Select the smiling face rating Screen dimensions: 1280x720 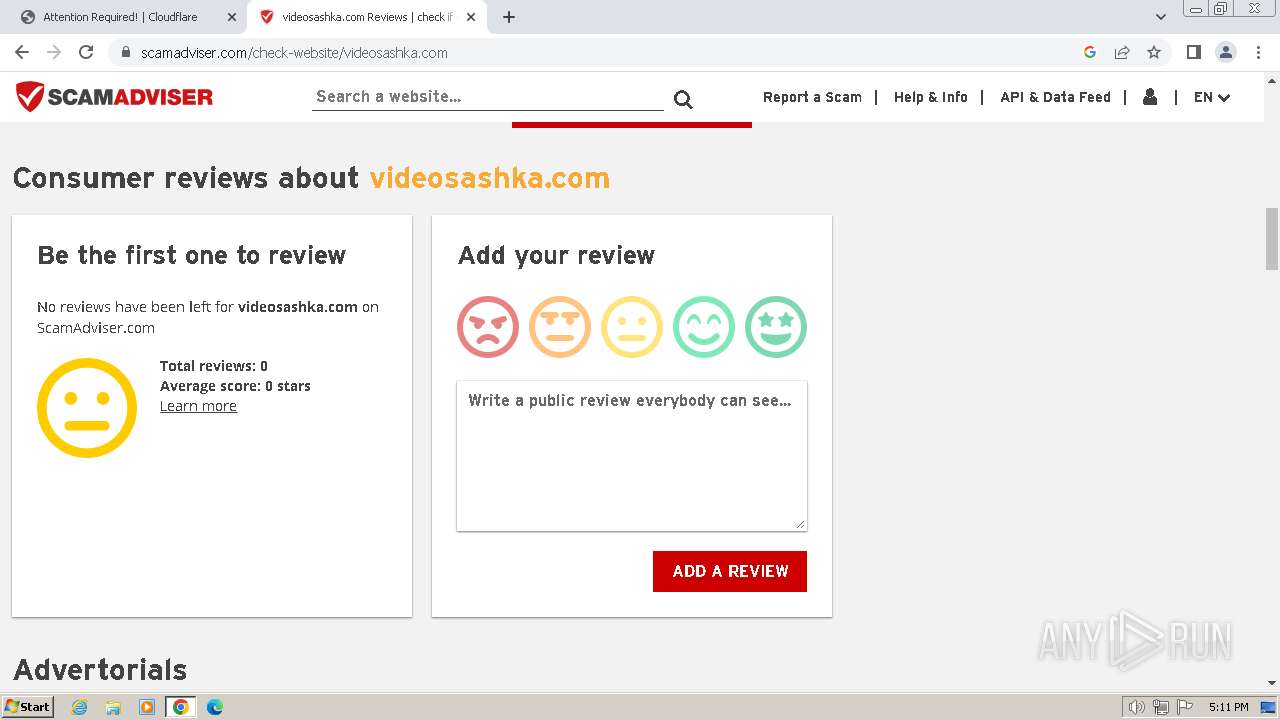704,327
